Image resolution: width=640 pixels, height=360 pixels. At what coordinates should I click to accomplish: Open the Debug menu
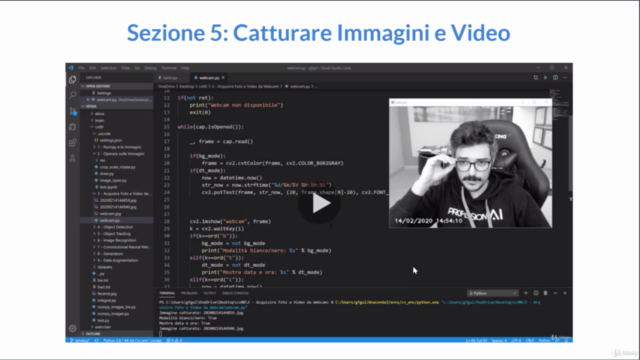click(x=150, y=68)
